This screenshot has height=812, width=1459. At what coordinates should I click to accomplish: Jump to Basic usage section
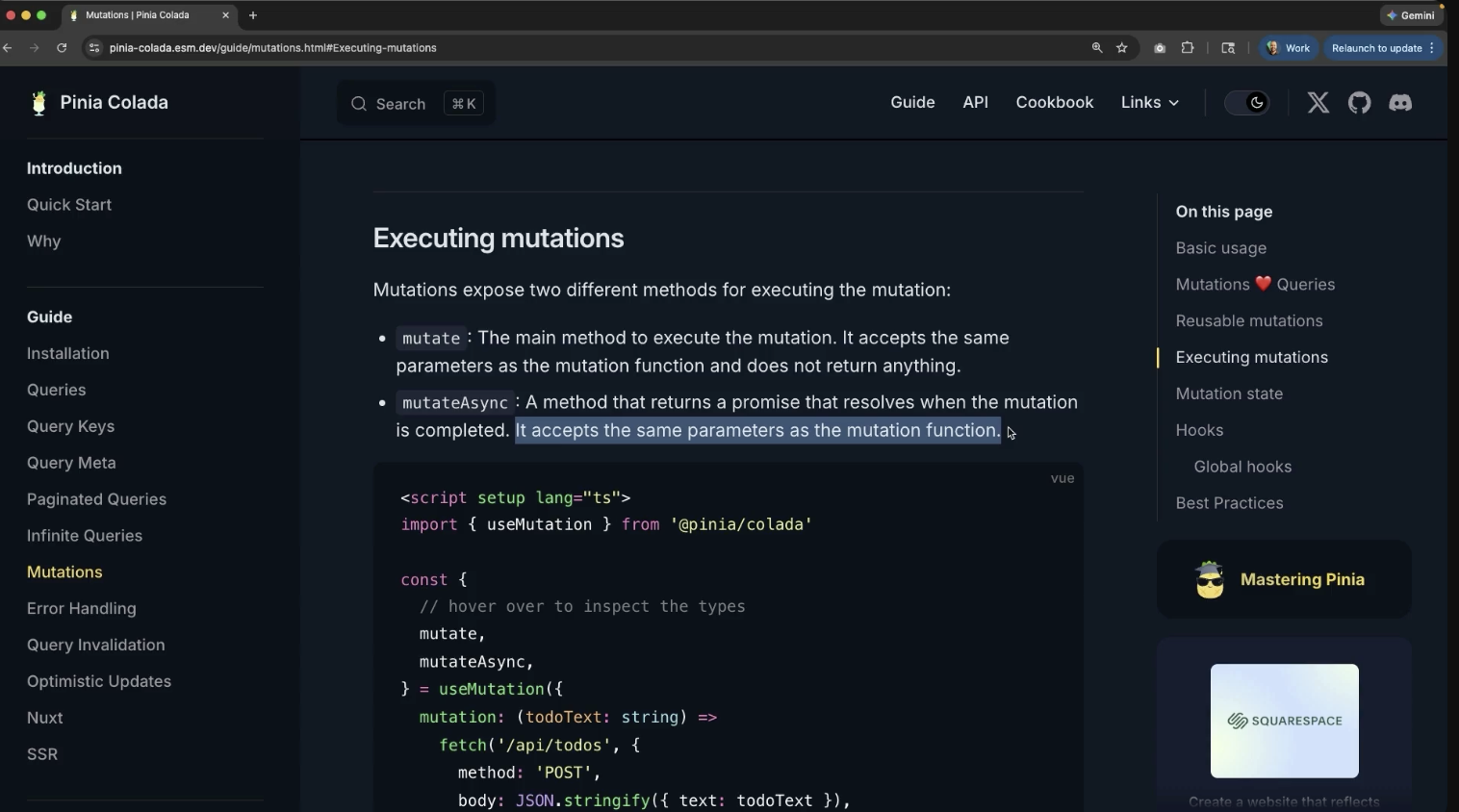(1220, 248)
